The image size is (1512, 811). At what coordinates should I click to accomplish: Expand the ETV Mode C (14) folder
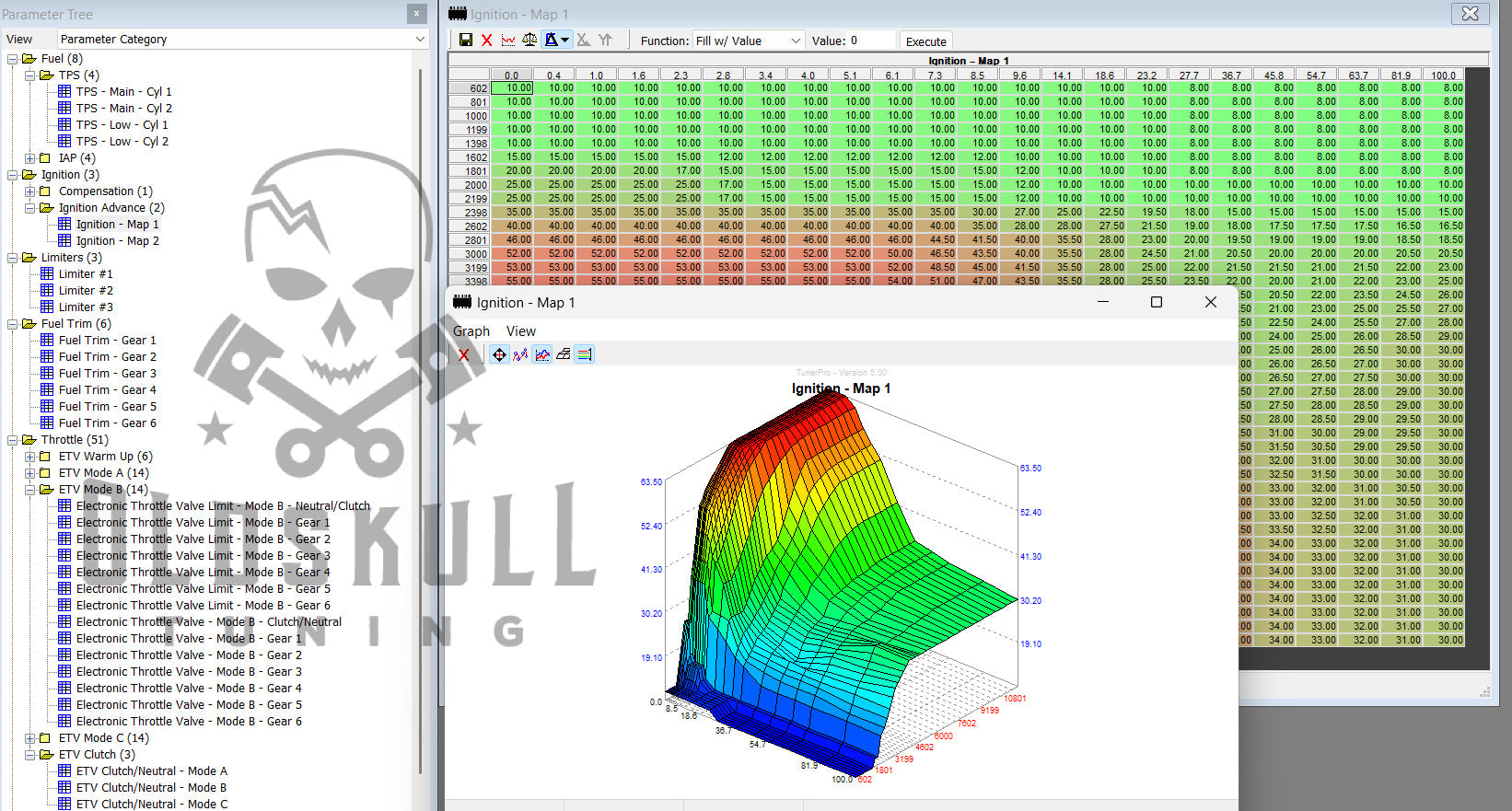(x=30, y=737)
